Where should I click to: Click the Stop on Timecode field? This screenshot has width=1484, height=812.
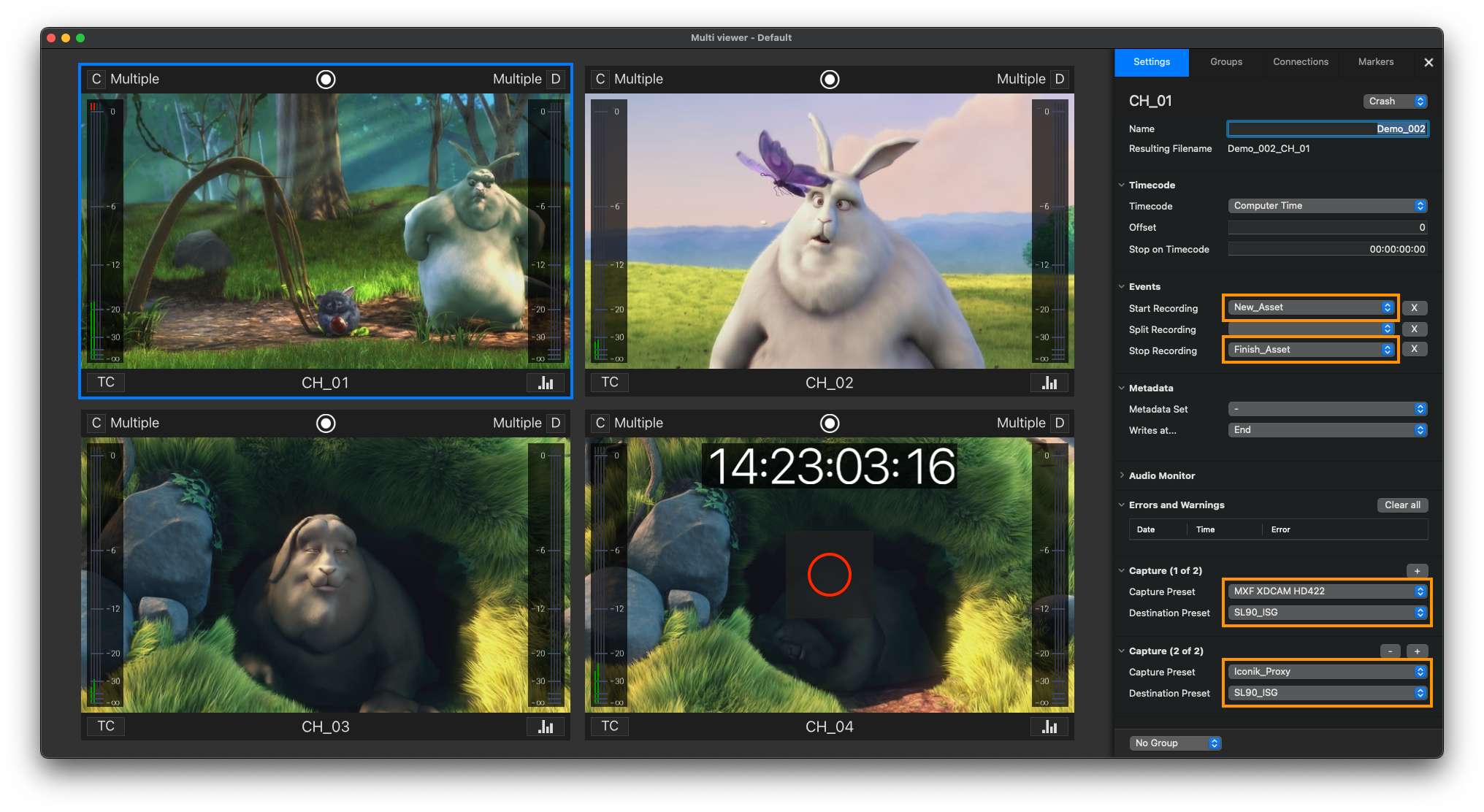[1328, 249]
